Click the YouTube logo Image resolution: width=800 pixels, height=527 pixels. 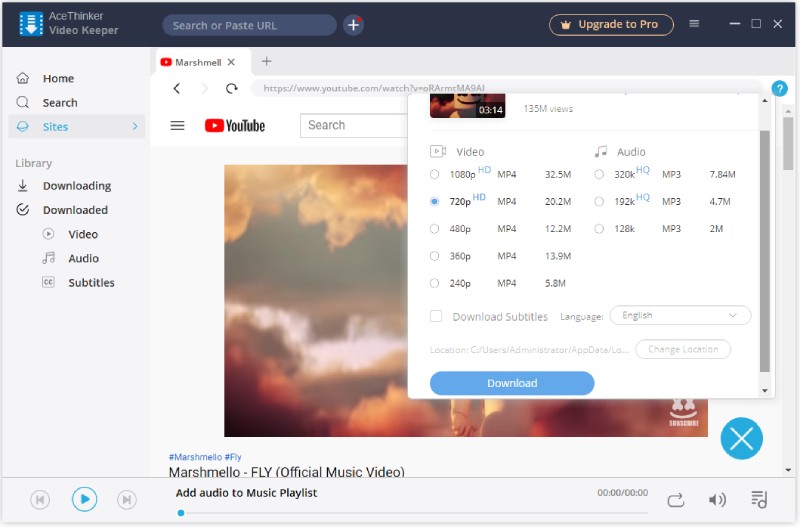235,126
